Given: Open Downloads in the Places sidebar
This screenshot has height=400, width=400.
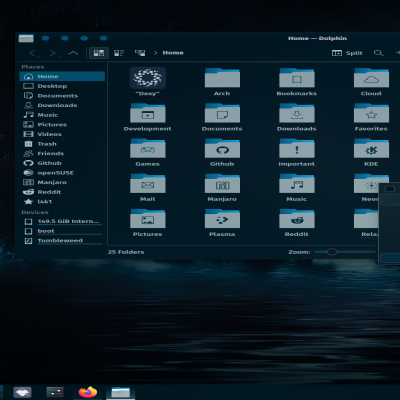Looking at the screenshot, I should click(62, 105).
